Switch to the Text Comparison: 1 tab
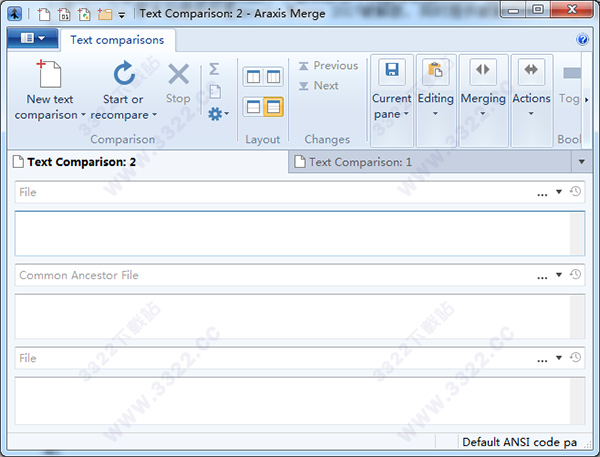The image size is (600, 457). coord(430,162)
